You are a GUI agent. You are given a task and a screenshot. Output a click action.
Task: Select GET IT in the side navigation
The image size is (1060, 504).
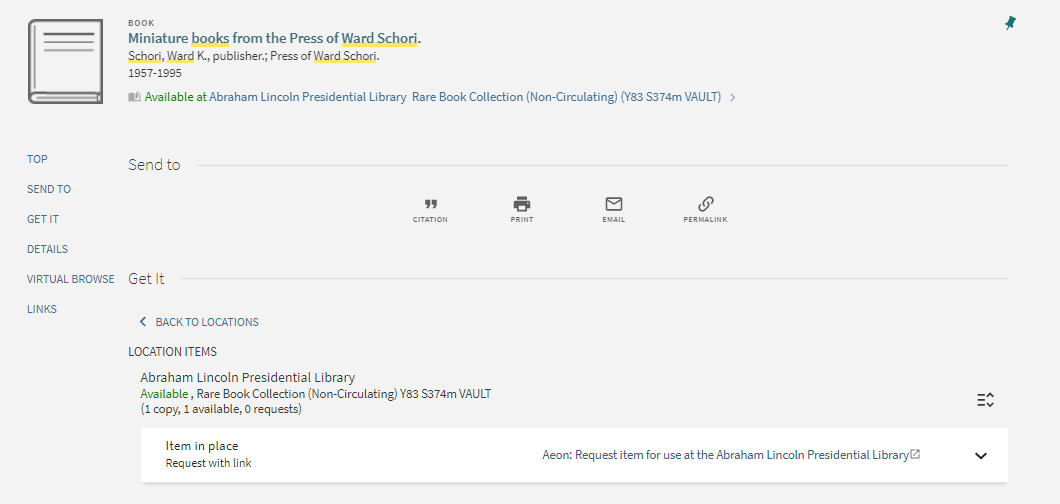43,219
